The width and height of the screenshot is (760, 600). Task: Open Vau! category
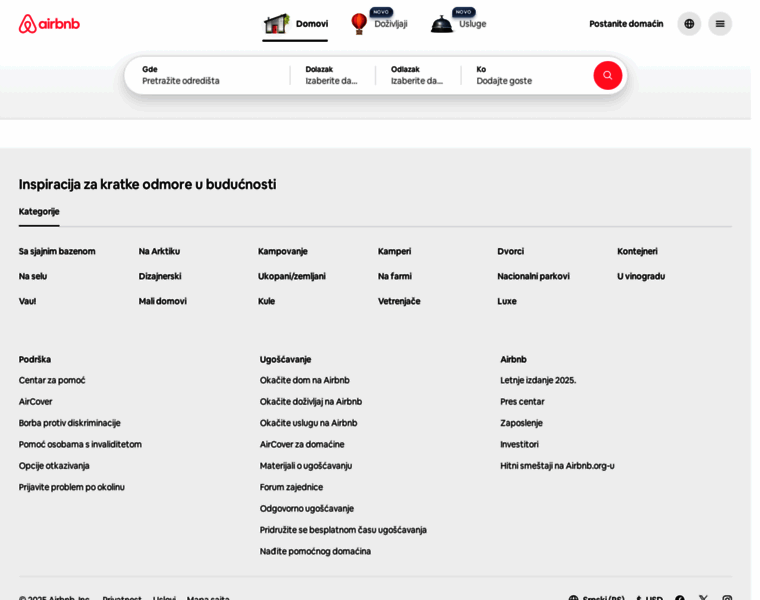(x=27, y=301)
